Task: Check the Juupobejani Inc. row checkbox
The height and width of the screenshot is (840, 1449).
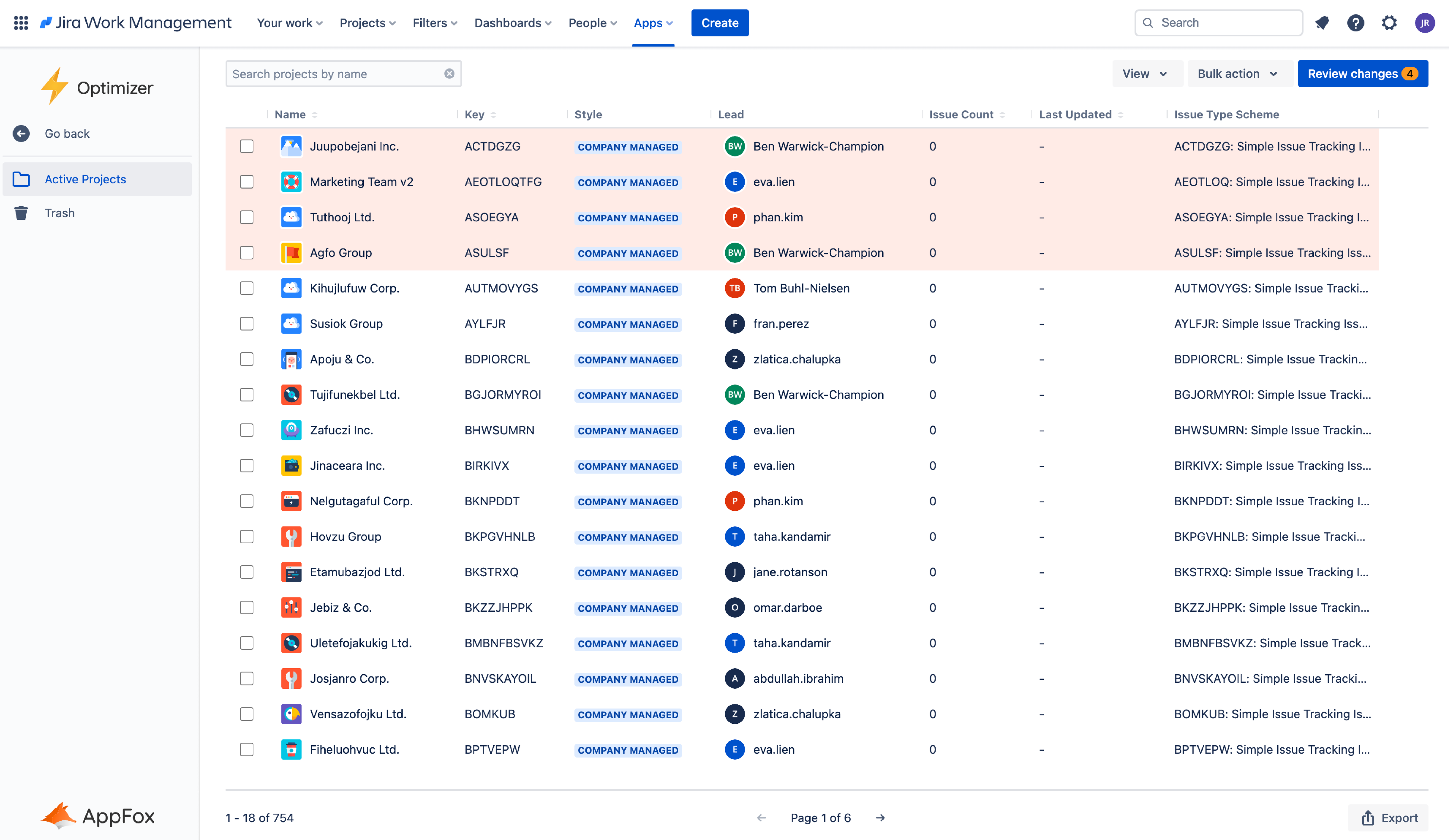Action: click(247, 147)
